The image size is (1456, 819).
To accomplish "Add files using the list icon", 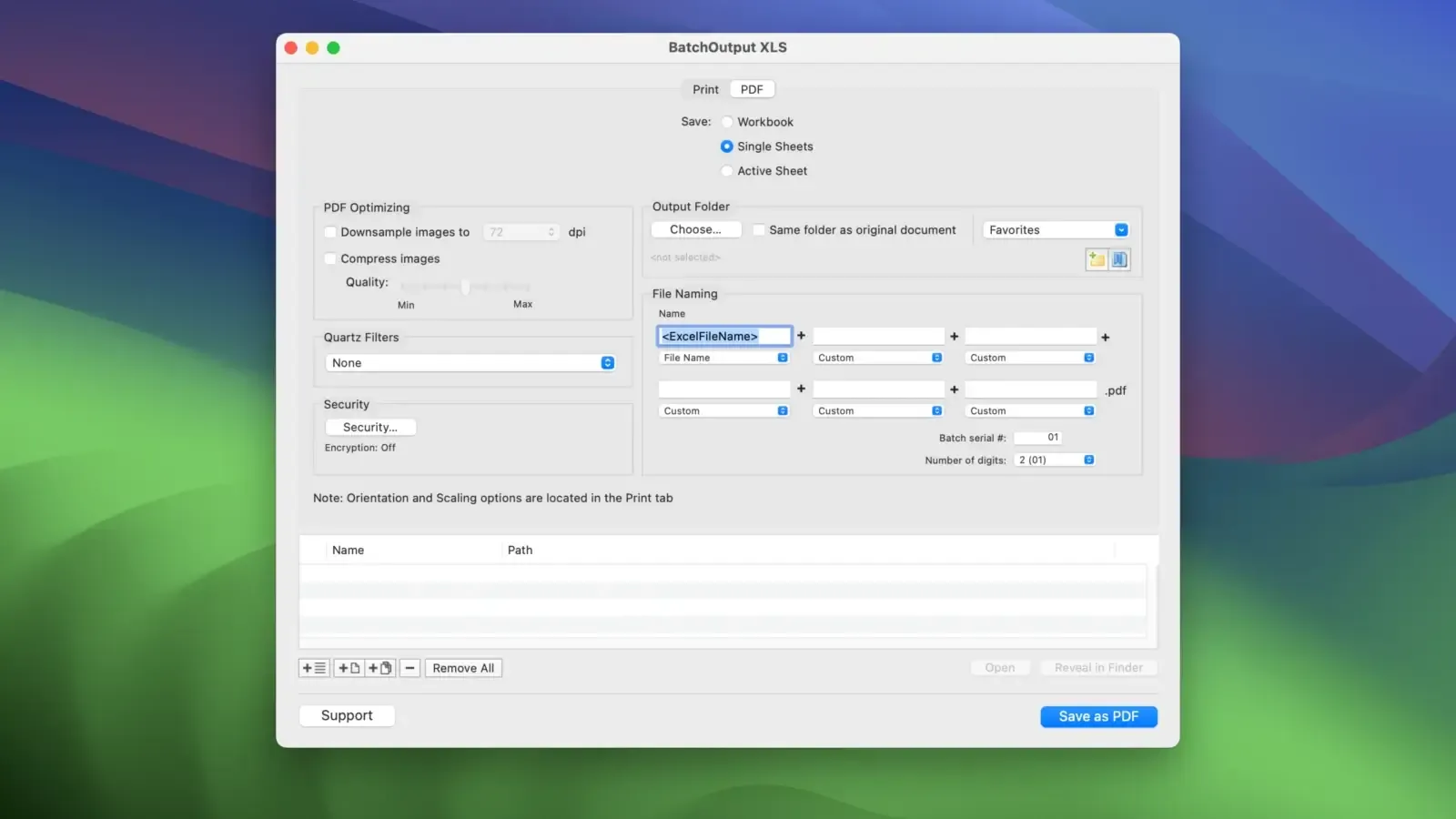I will tap(313, 667).
